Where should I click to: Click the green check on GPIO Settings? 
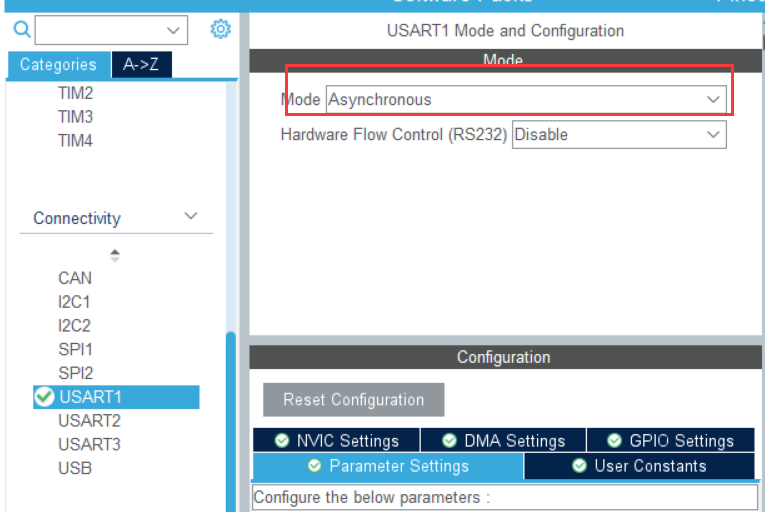coord(615,441)
